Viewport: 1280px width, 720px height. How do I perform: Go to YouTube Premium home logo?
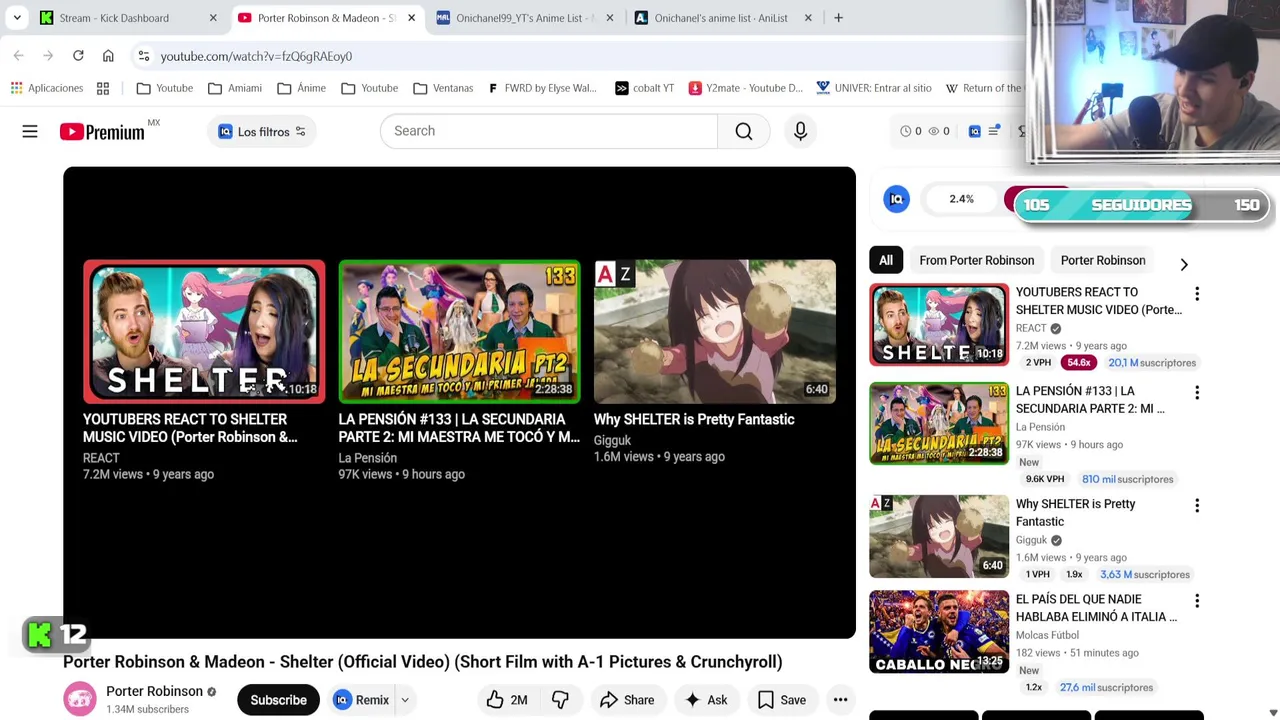[102, 131]
